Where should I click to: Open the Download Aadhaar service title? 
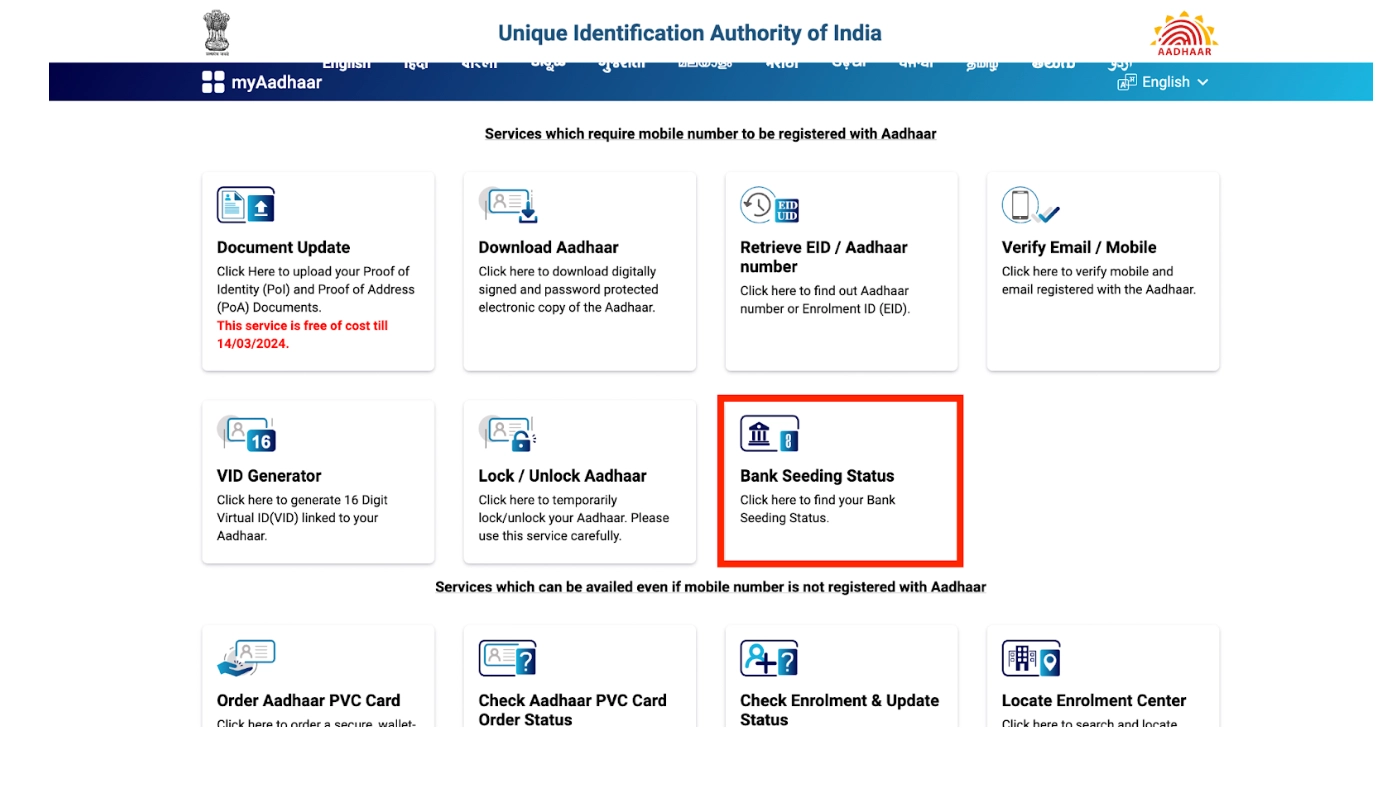(x=548, y=248)
